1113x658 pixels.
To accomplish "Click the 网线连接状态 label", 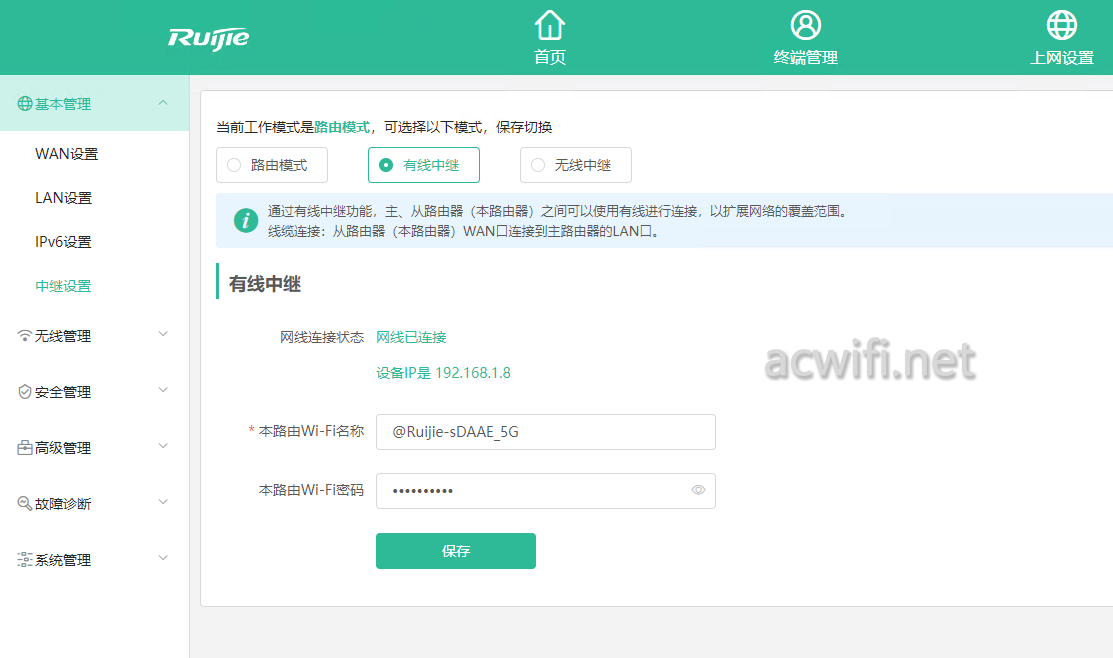I will 322,337.
